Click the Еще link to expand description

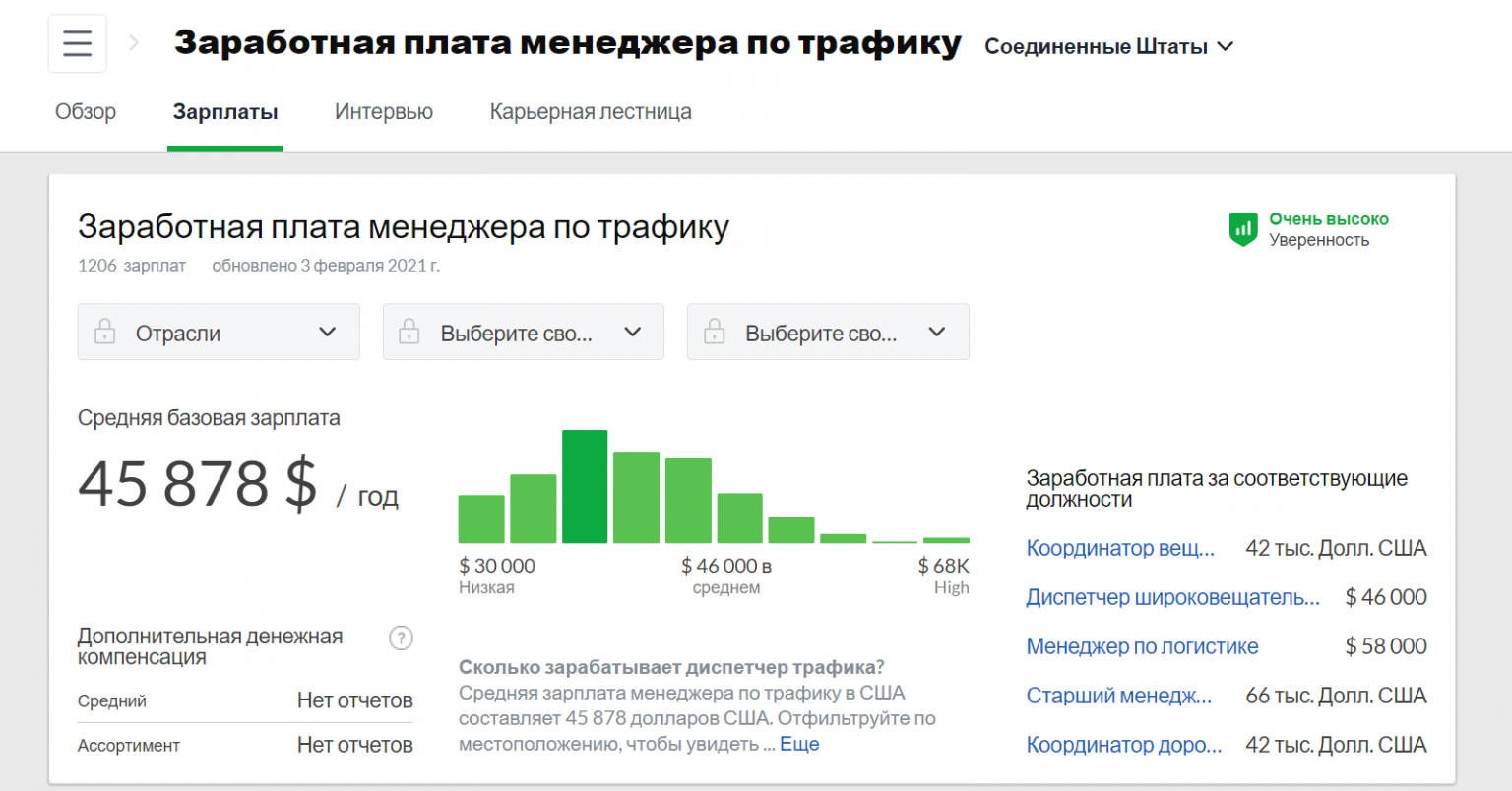pyautogui.click(x=799, y=744)
